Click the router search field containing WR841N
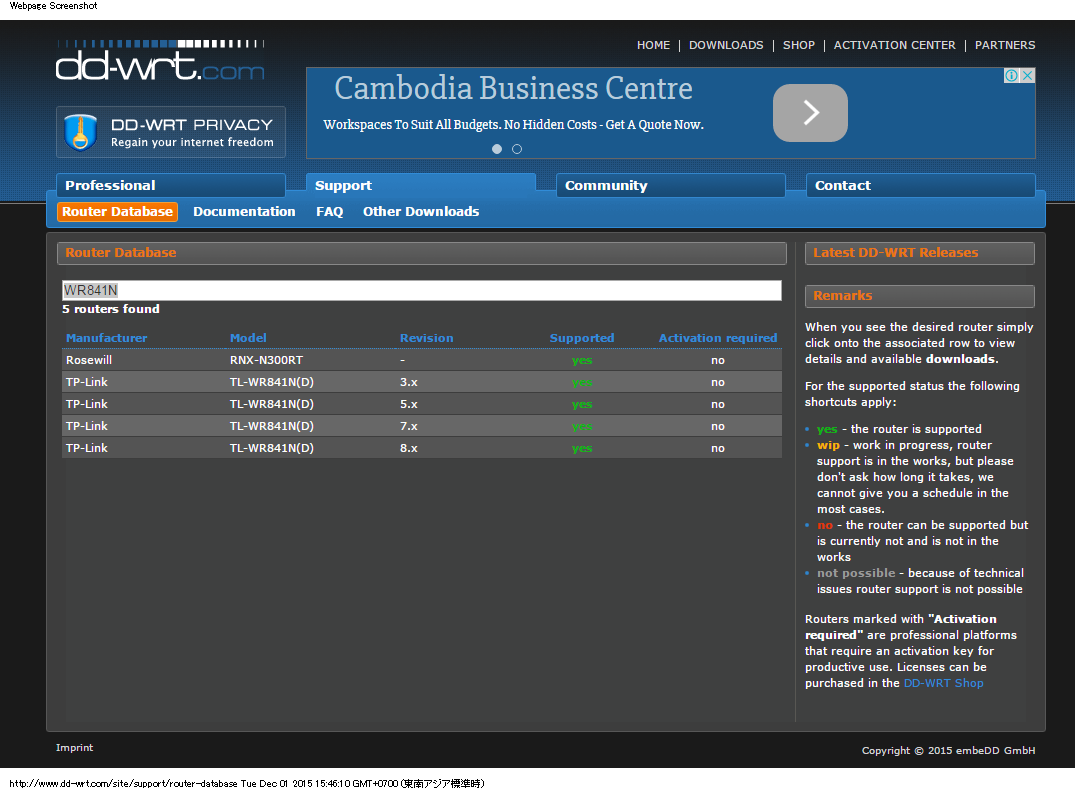The image size is (1075, 788). tap(422, 290)
